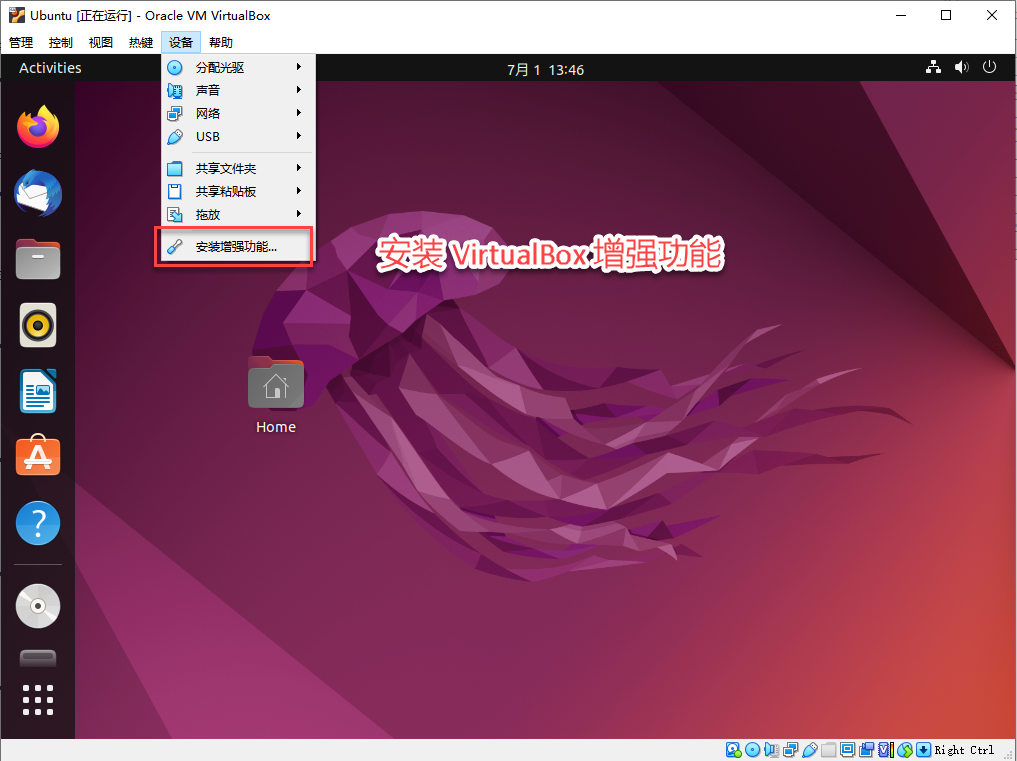The image size is (1017, 761).
Task: Open the 视图 menu
Action: (x=101, y=42)
